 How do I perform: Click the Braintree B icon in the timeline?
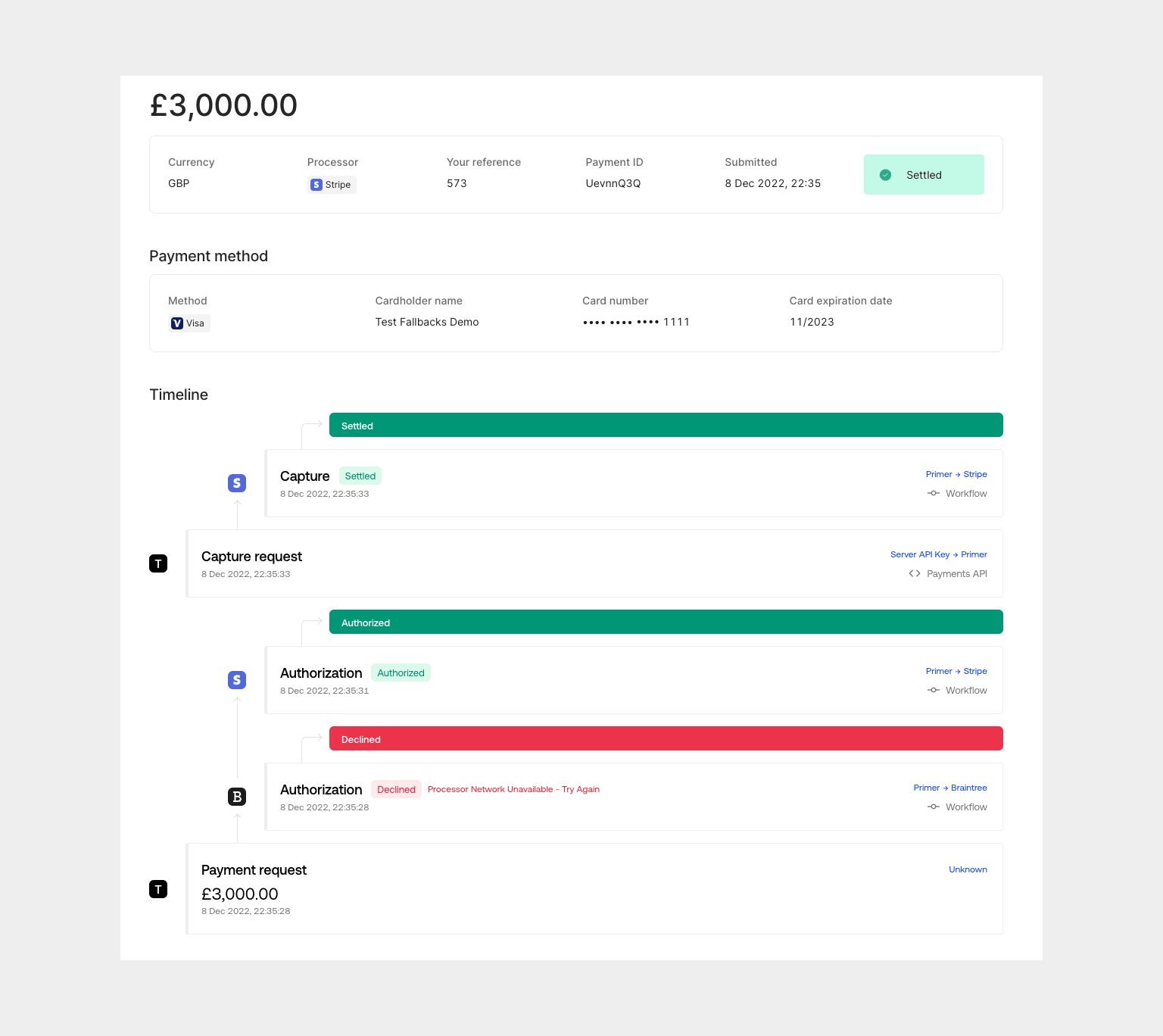coord(237,797)
